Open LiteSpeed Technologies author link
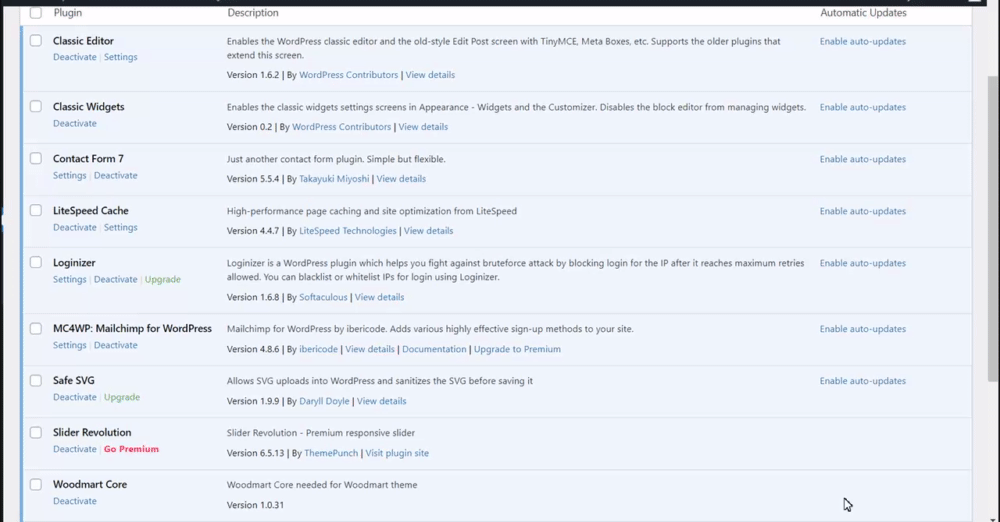 (x=348, y=231)
